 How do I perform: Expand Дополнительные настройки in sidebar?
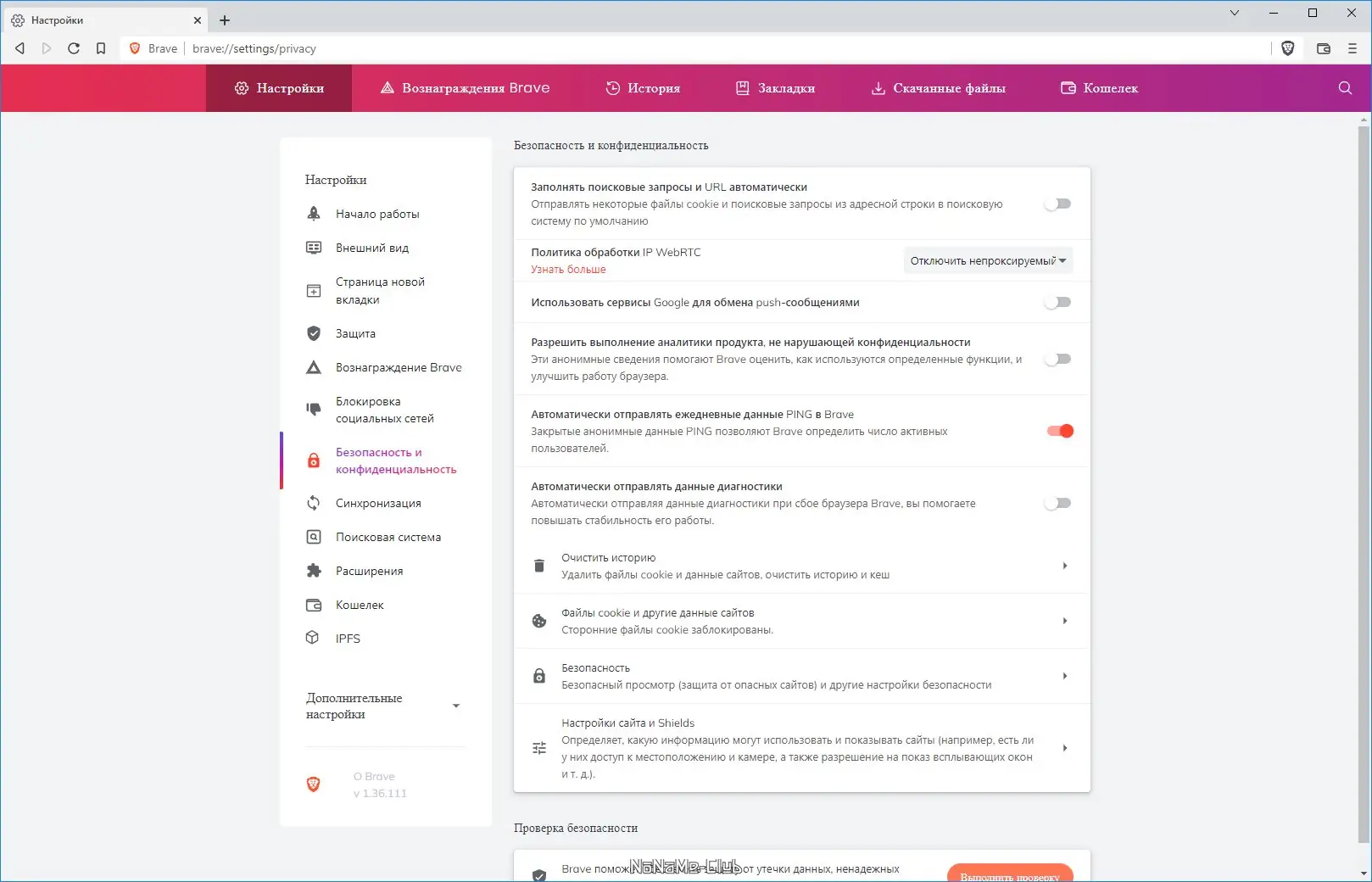[x=384, y=706]
